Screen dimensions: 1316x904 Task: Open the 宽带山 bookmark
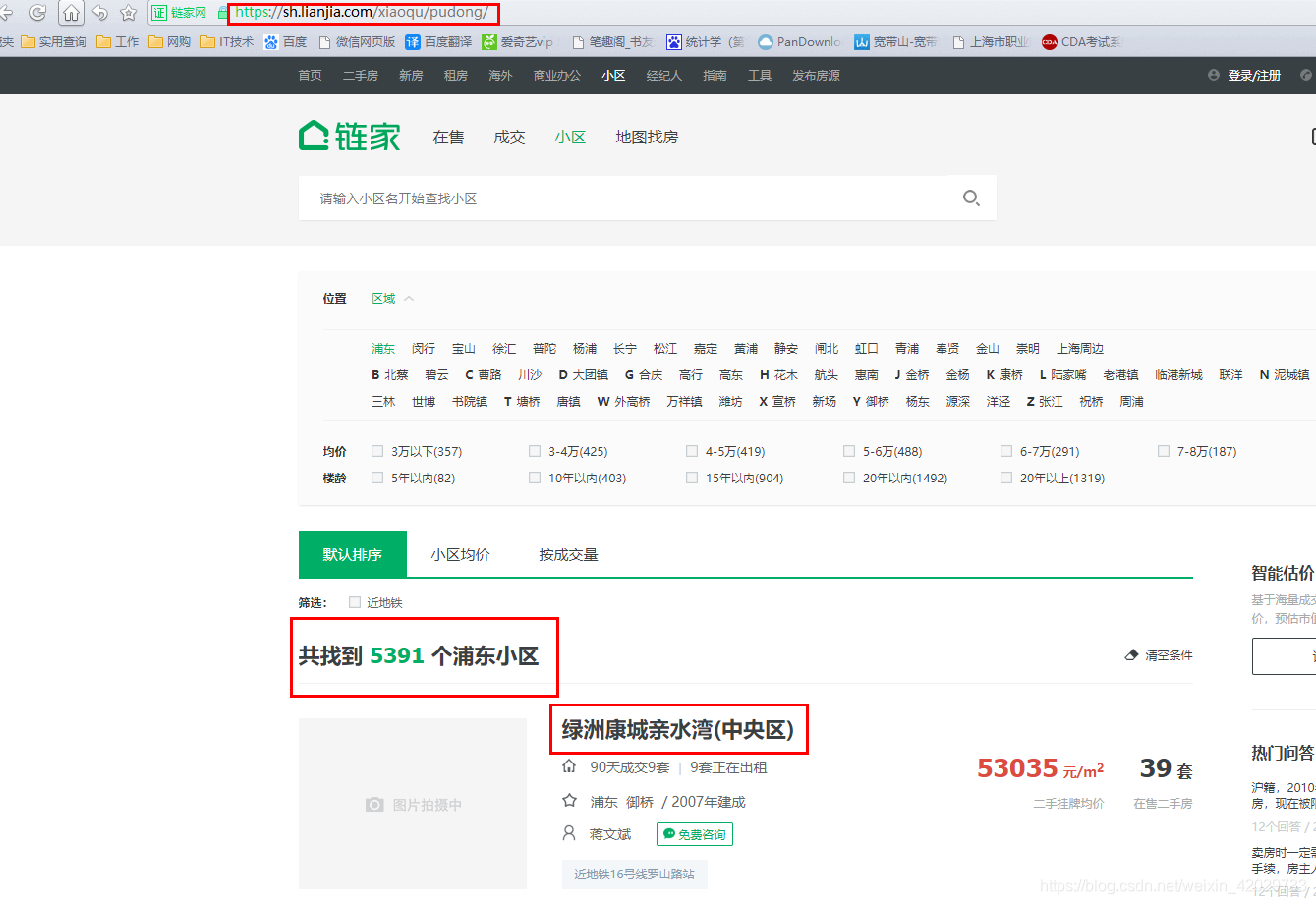896,42
